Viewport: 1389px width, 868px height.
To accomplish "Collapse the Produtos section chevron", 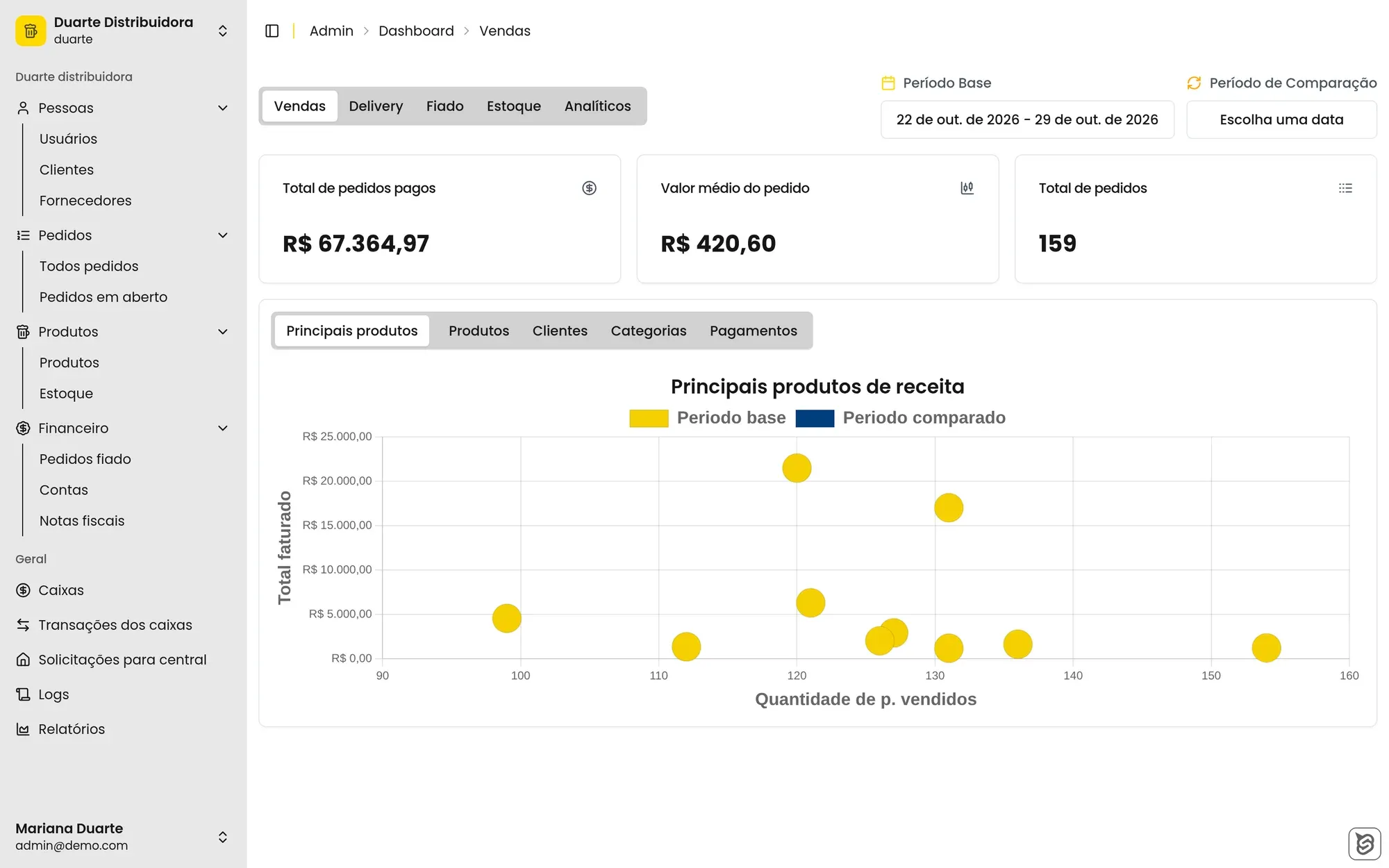I will point(223,332).
